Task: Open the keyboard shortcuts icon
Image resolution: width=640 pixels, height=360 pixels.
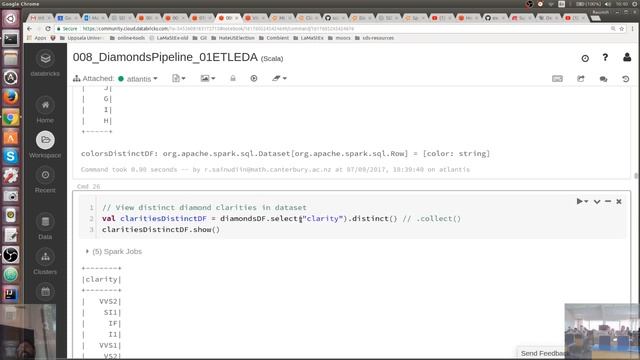Action: (557, 79)
